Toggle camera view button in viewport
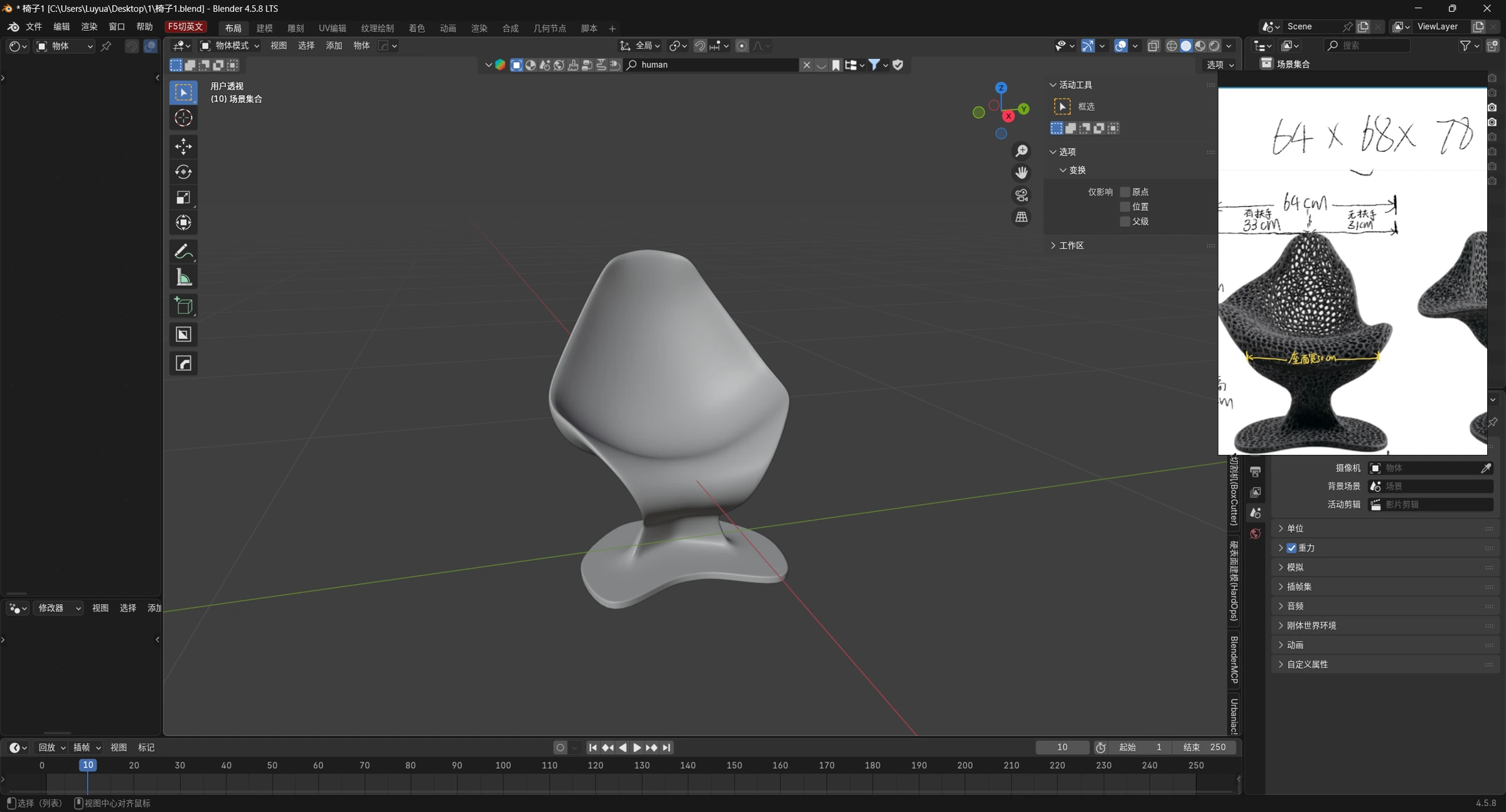 1022,195
